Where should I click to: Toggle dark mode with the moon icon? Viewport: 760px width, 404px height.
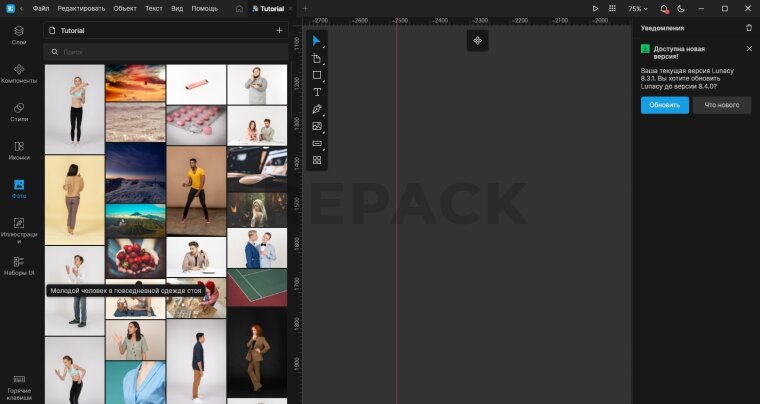[x=681, y=8]
